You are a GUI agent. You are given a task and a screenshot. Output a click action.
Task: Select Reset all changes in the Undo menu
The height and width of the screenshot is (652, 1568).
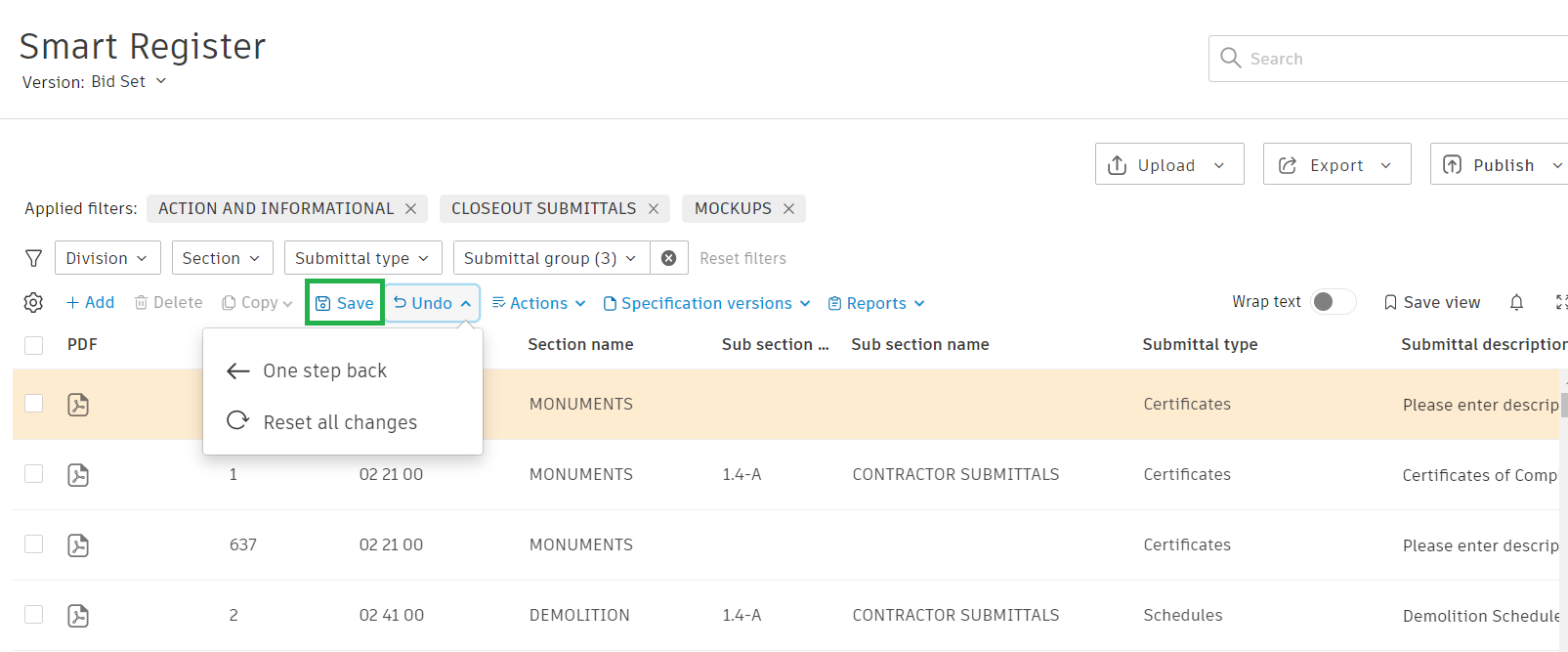pyautogui.click(x=339, y=422)
